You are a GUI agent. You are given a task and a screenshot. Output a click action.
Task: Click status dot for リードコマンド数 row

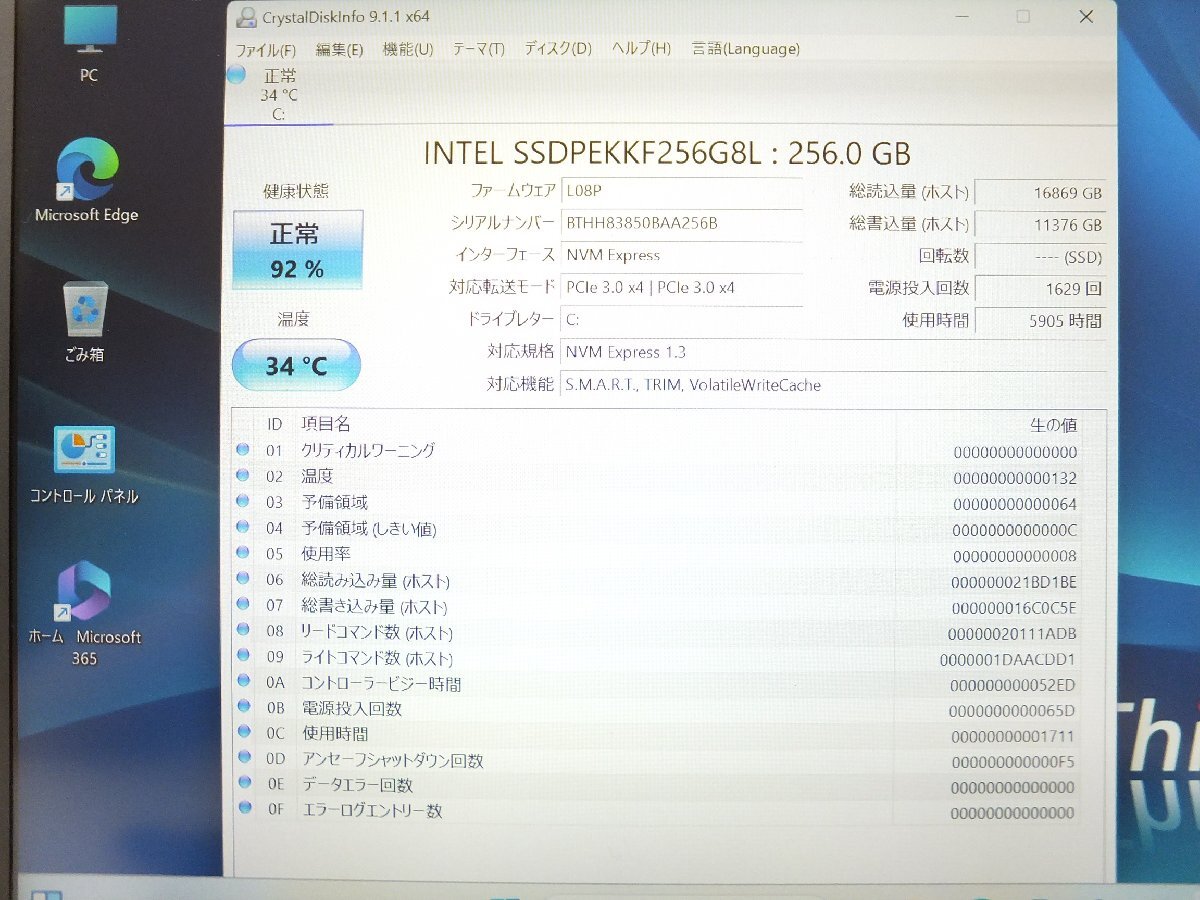click(x=242, y=631)
